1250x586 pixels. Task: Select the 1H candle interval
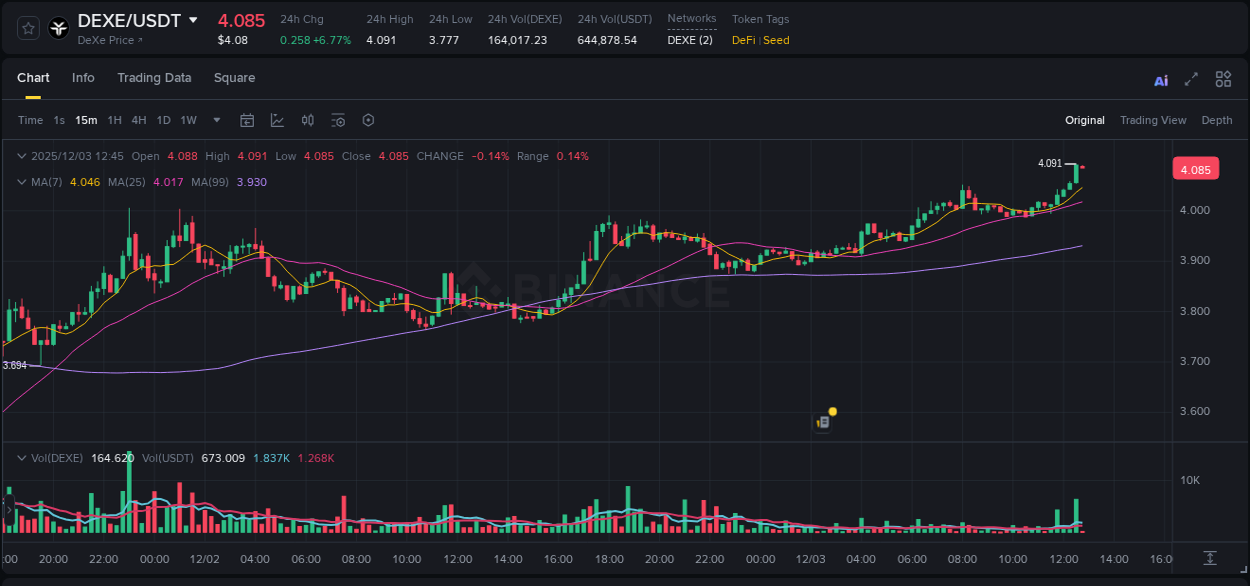click(x=113, y=120)
